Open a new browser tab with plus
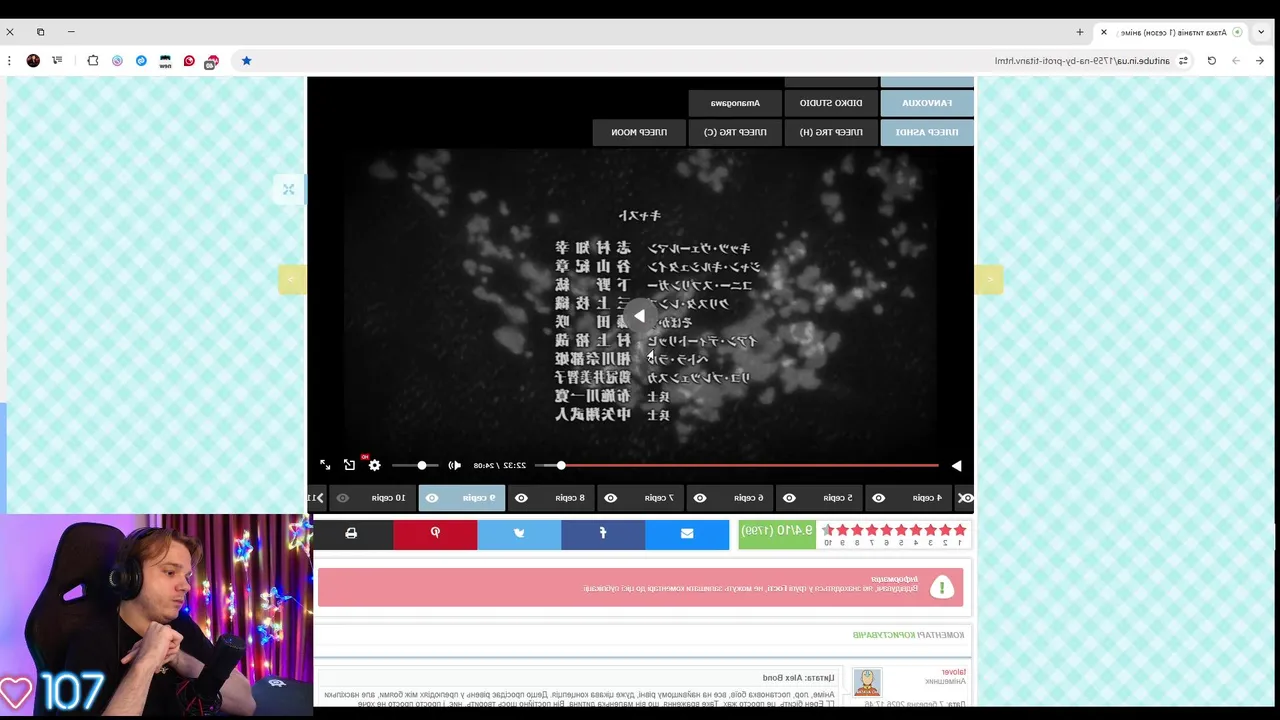 [x=1080, y=32]
